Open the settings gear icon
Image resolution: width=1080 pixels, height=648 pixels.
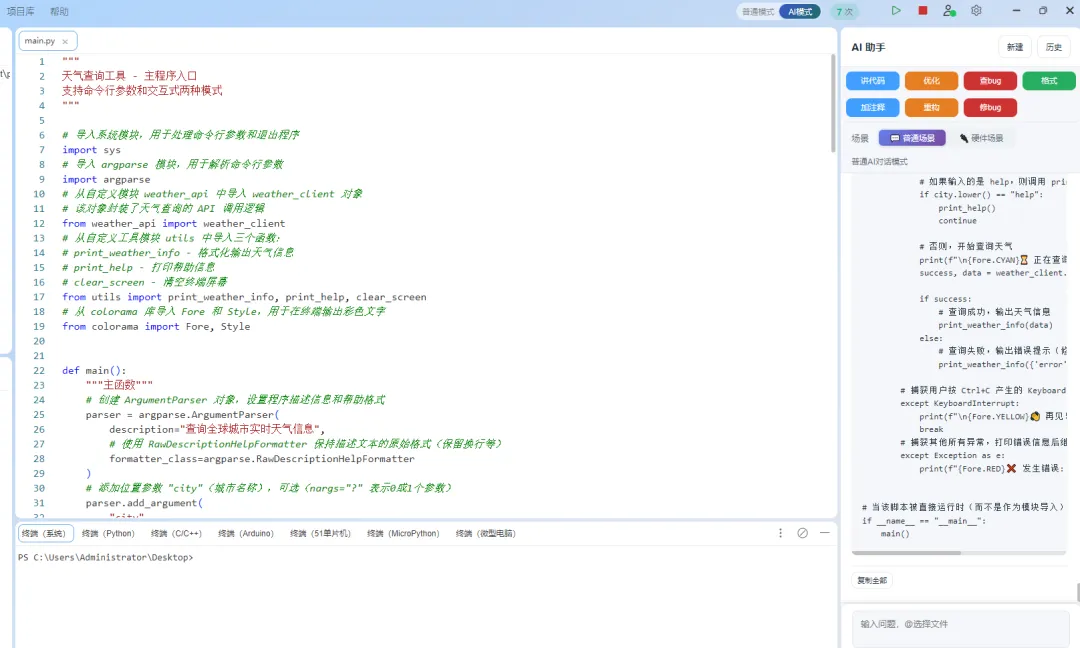point(976,10)
